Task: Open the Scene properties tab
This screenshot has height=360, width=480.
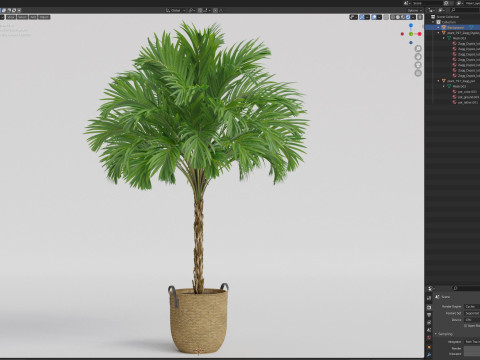Action: tap(429, 330)
